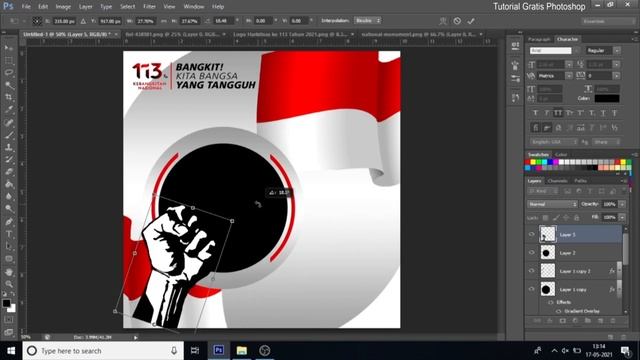Open the English: USA language dropdown
The image size is (640, 360).
(554, 142)
